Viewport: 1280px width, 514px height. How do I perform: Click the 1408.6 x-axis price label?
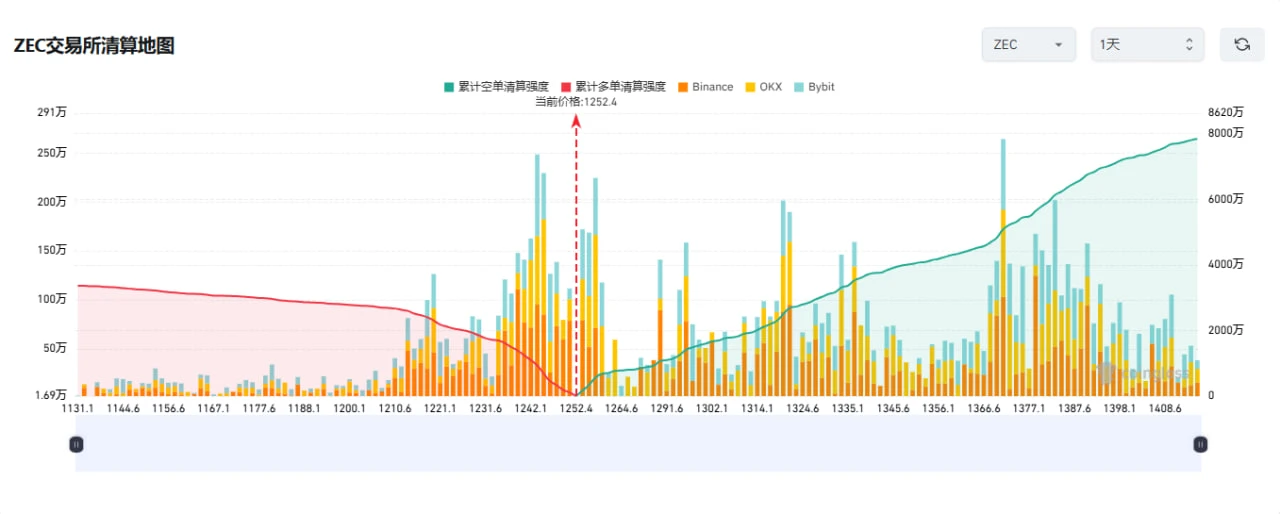coord(1164,408)
